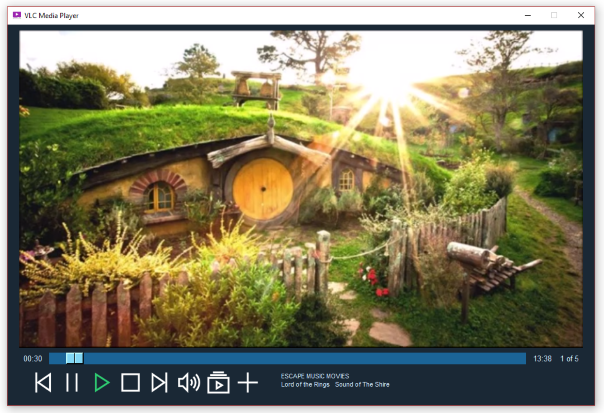Stop playback with the square icon

pos(131,383)
